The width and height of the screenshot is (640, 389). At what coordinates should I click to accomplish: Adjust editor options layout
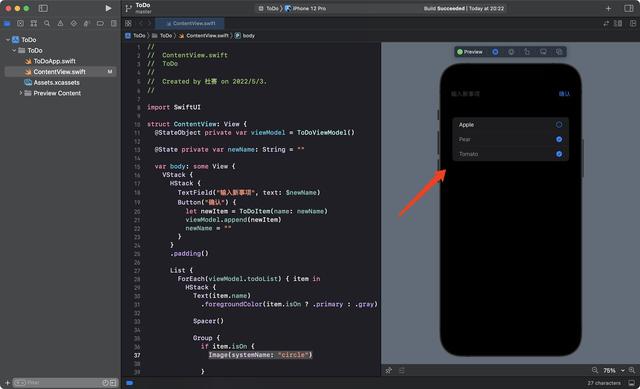618,24
